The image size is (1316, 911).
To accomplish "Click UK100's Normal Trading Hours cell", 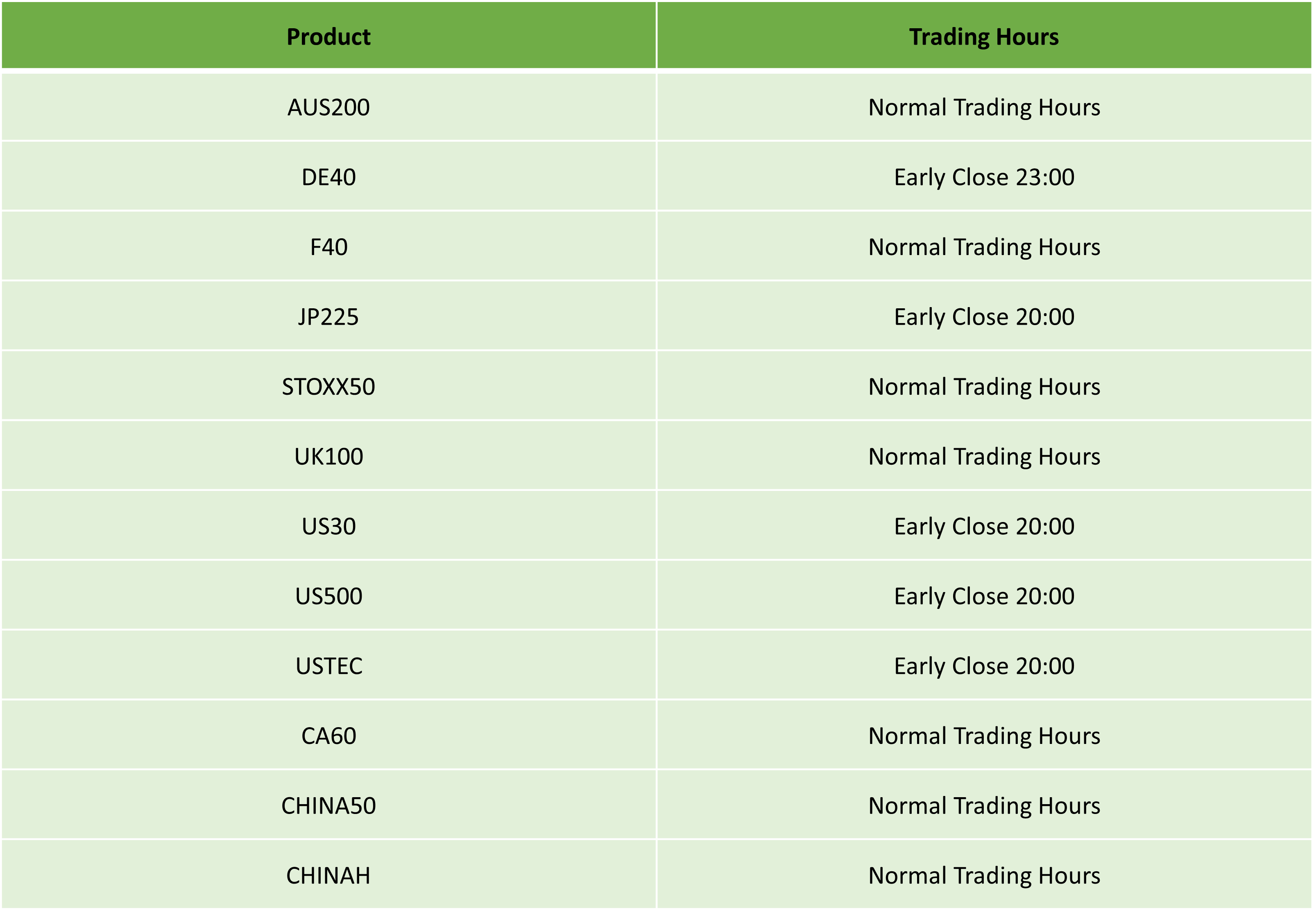I will (984, 456).
